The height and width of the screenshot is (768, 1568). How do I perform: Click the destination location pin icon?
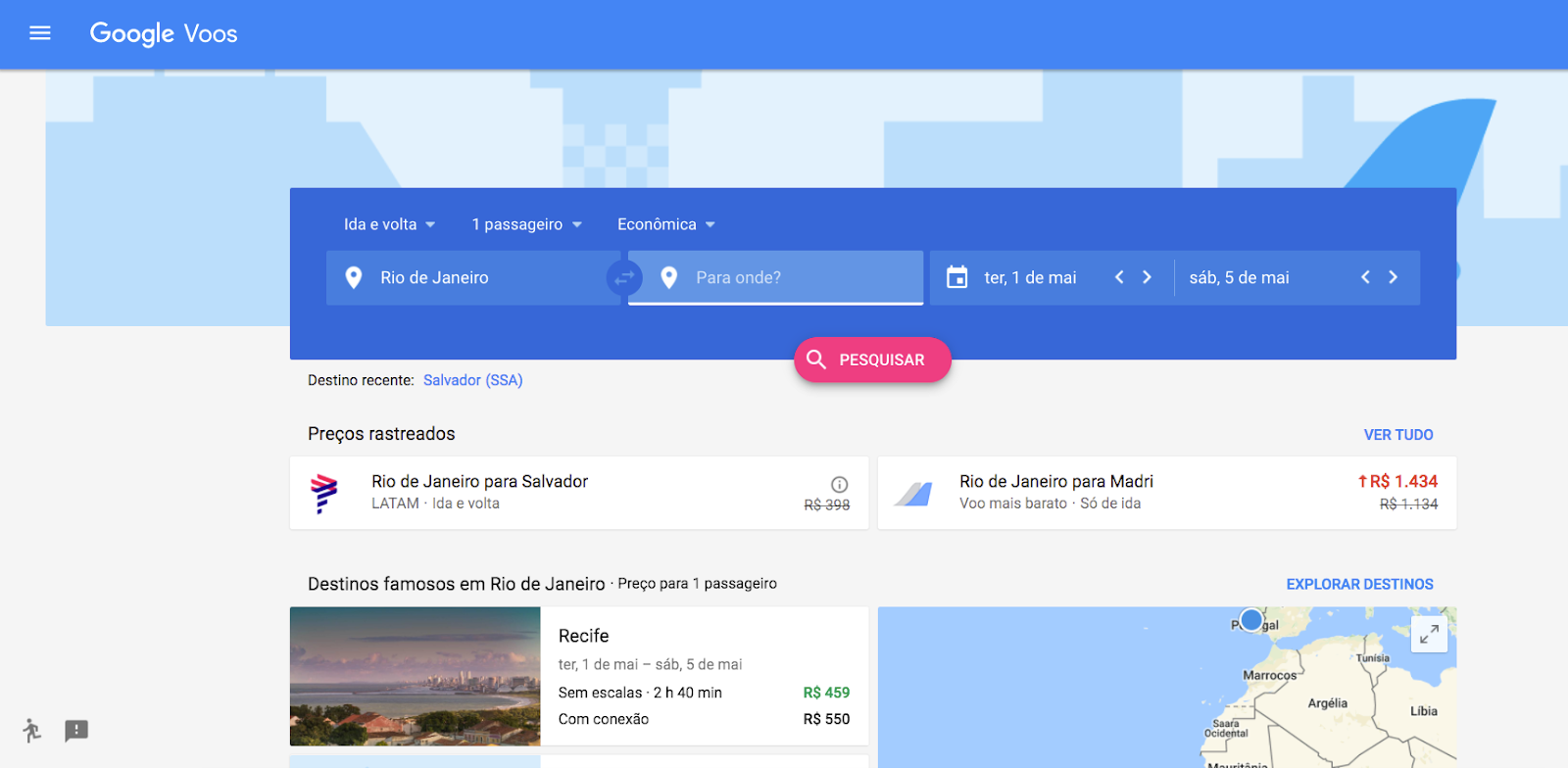pyautogui.click(x=669, y=278)
